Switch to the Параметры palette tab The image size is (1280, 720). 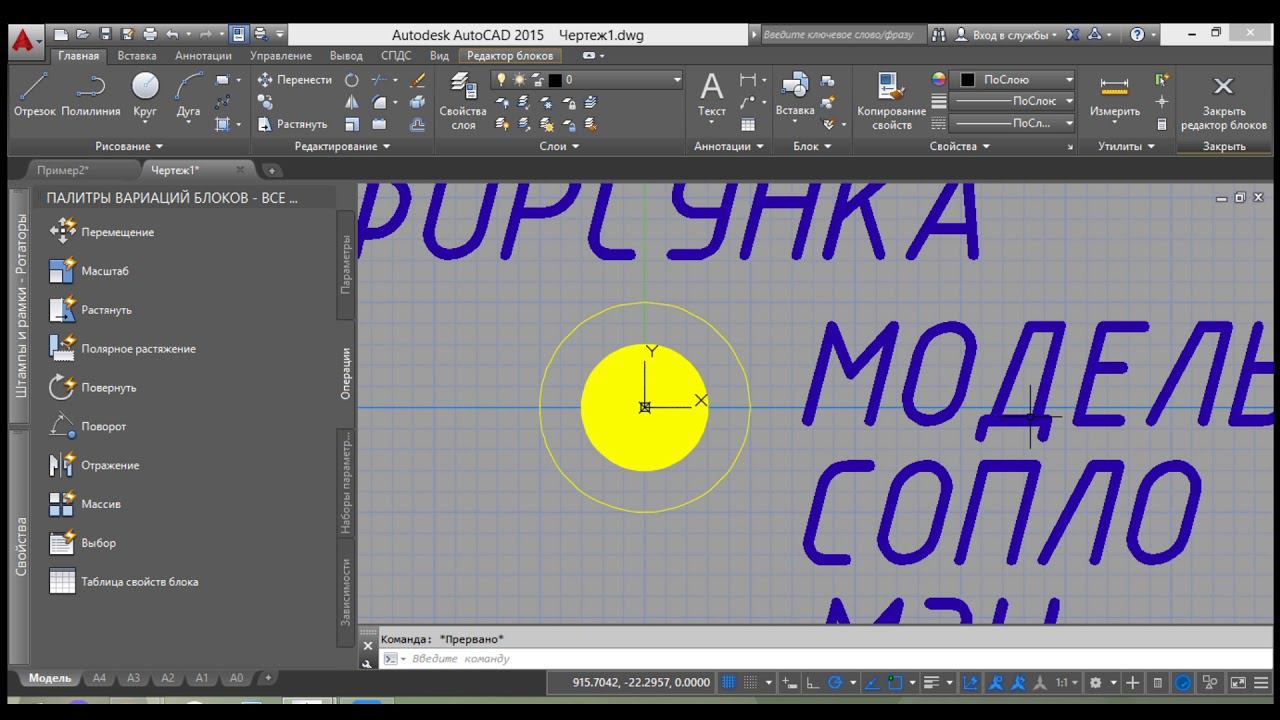point(346,264)
